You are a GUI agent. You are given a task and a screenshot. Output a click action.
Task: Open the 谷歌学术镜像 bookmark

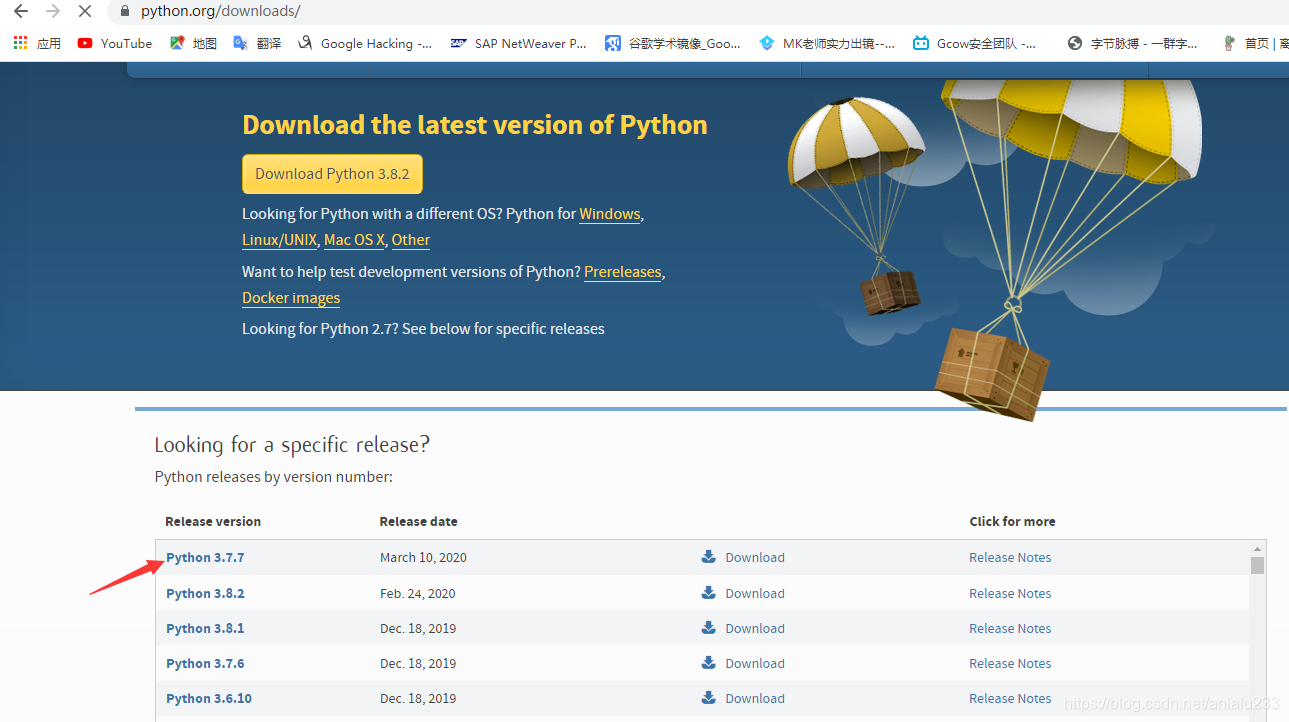coord(673,43)
